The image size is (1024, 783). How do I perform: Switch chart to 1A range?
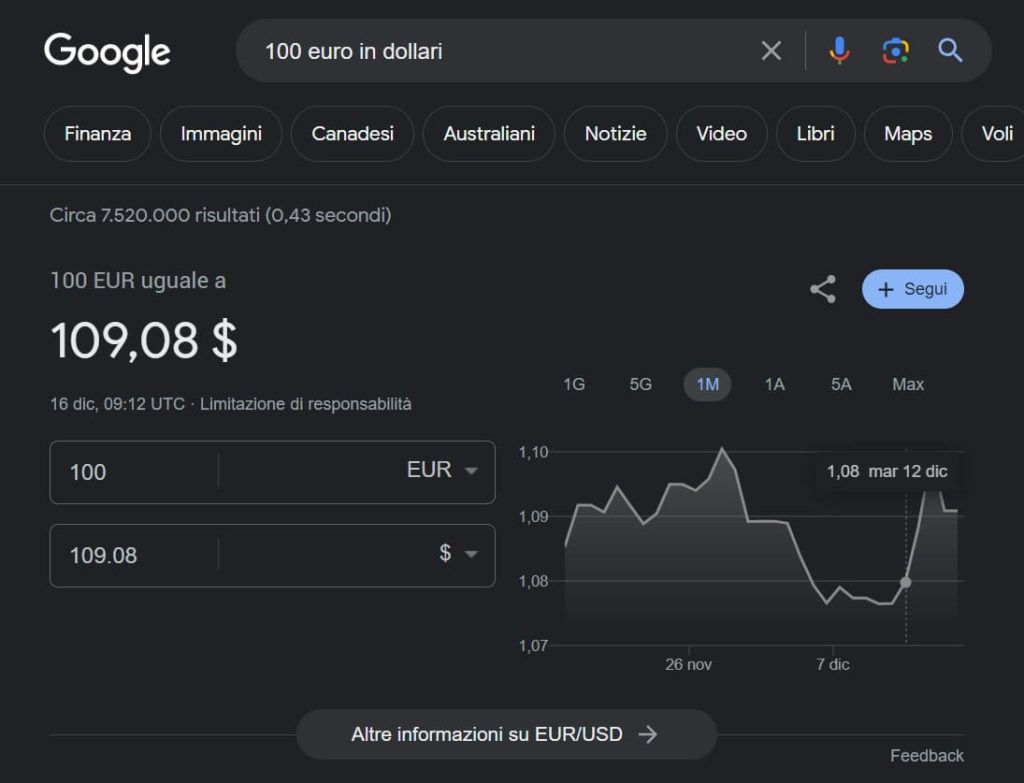(774, 384)
